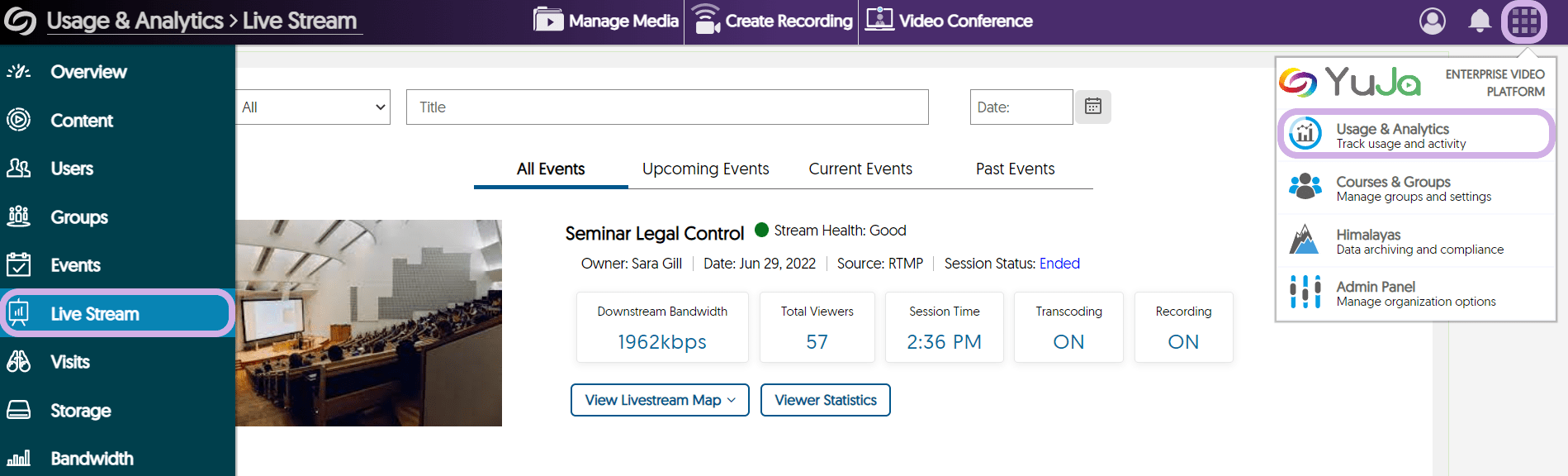Toggle the apps grid menu icon
Screen dimensions: 1568x476
[x=1524, y=21]
